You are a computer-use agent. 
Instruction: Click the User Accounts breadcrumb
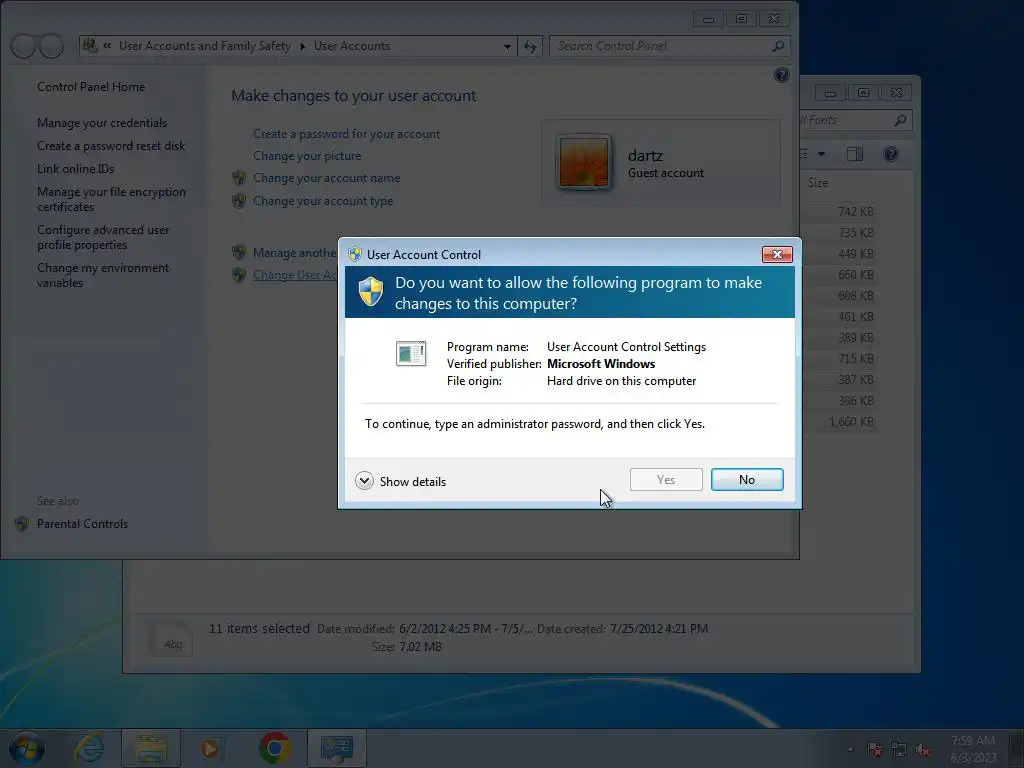point(352,46)
